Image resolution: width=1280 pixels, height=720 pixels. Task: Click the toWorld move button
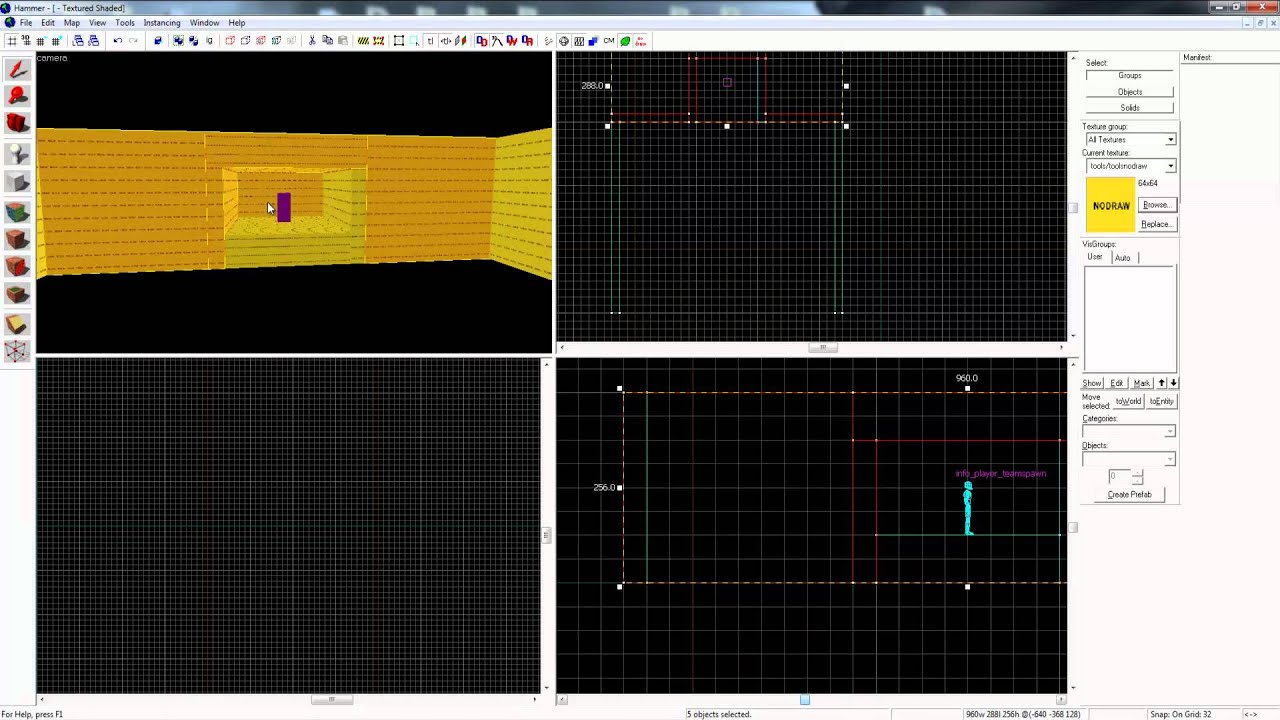tap(1128, 401)
